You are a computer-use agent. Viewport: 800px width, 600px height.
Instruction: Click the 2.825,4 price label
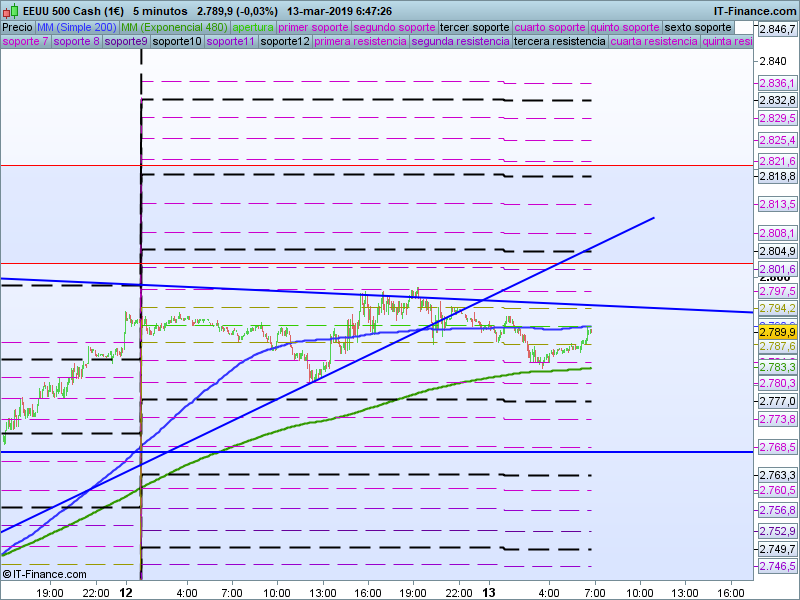(777, 140)
